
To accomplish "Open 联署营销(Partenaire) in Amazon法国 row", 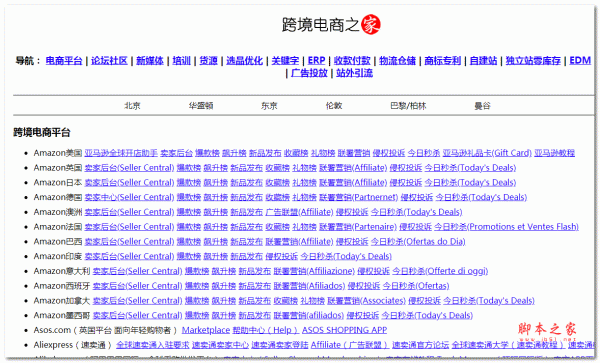I will pyautogui.click(x=357, y=227).
